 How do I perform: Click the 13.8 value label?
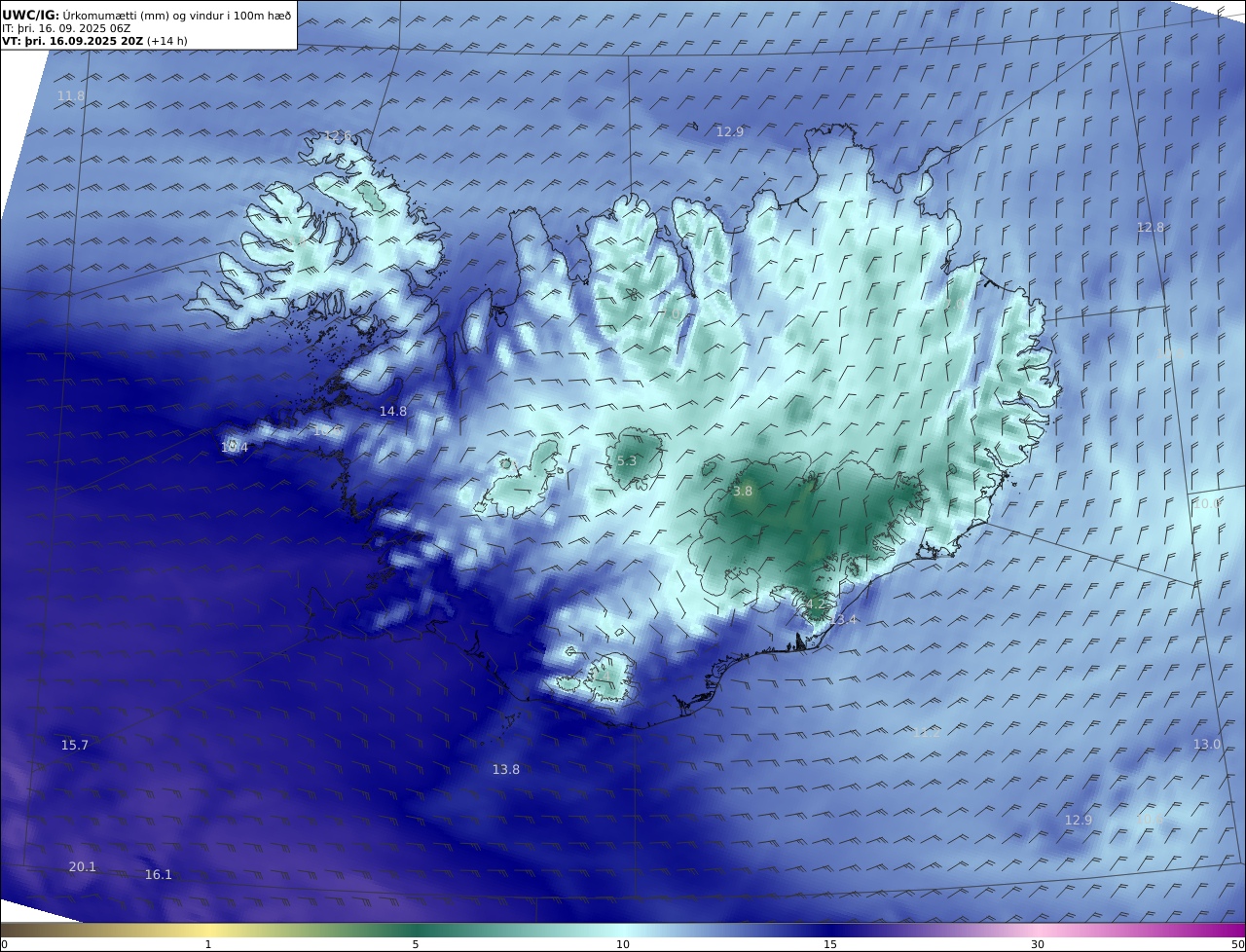506,769
